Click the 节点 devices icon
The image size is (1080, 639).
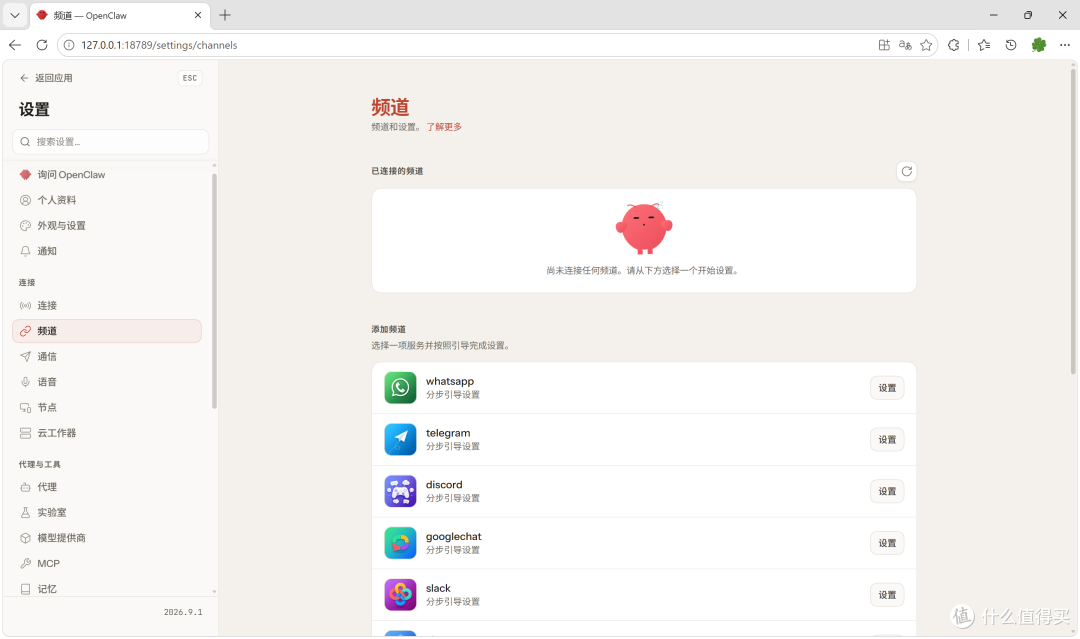[x=25, y=408]
